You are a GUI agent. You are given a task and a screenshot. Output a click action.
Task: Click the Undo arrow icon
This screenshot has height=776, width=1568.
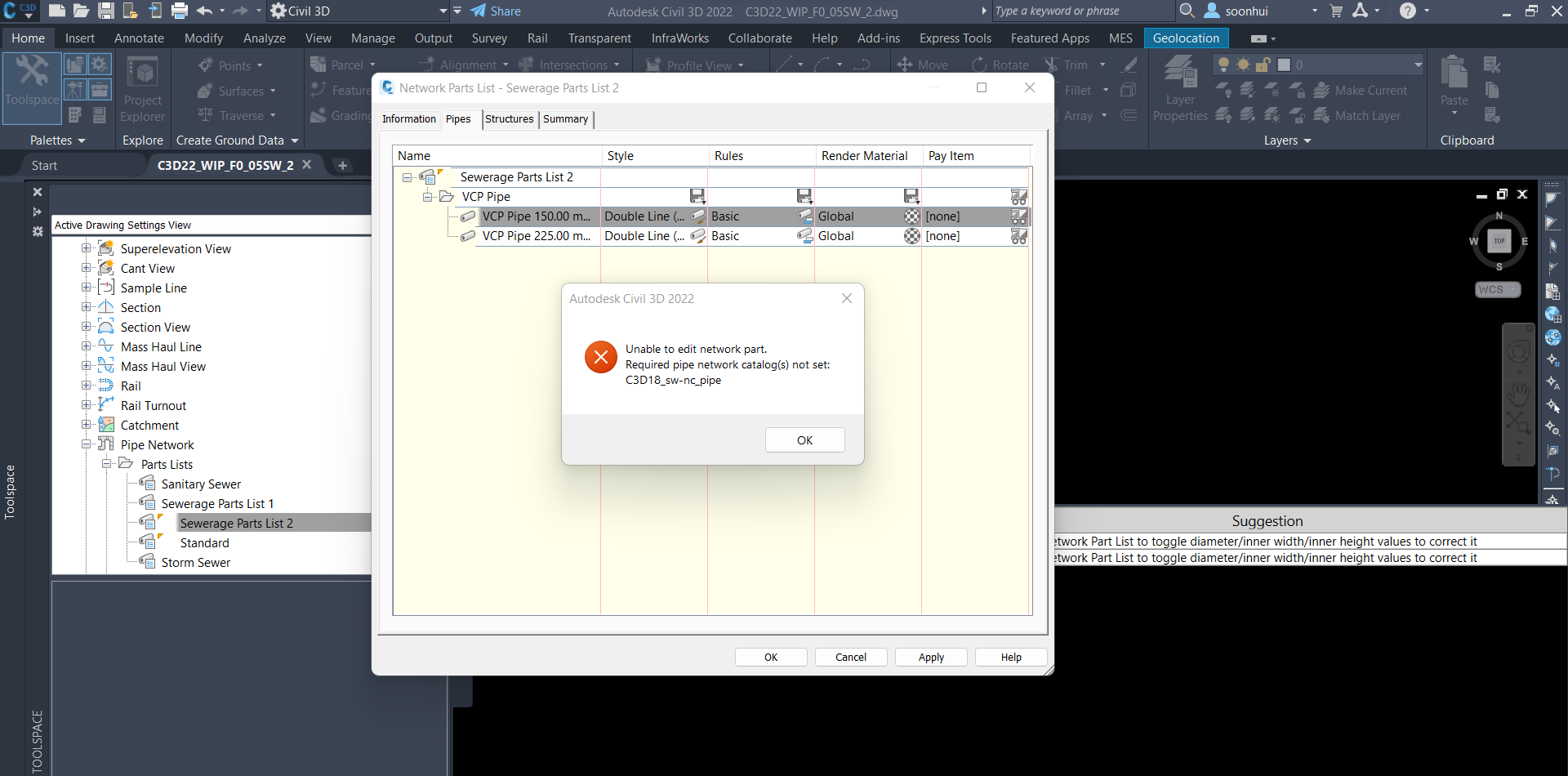204,11
